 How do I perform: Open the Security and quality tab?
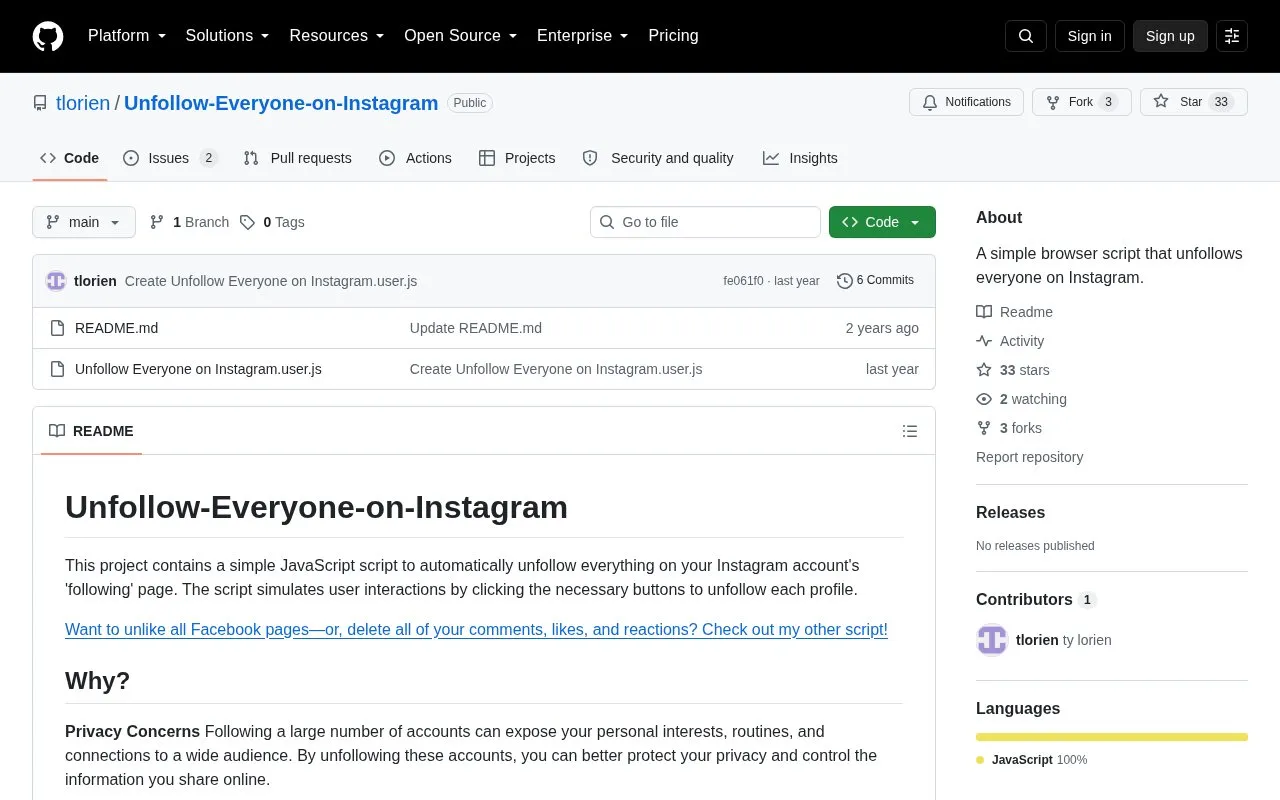click(x=658, y=158)
